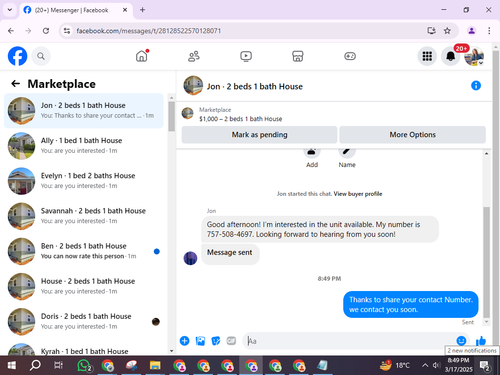The height and width of the screenshot is (375, 500).
Task: Open the Facebook home logo
Action: pyautogui.click(x=17, y=56)
